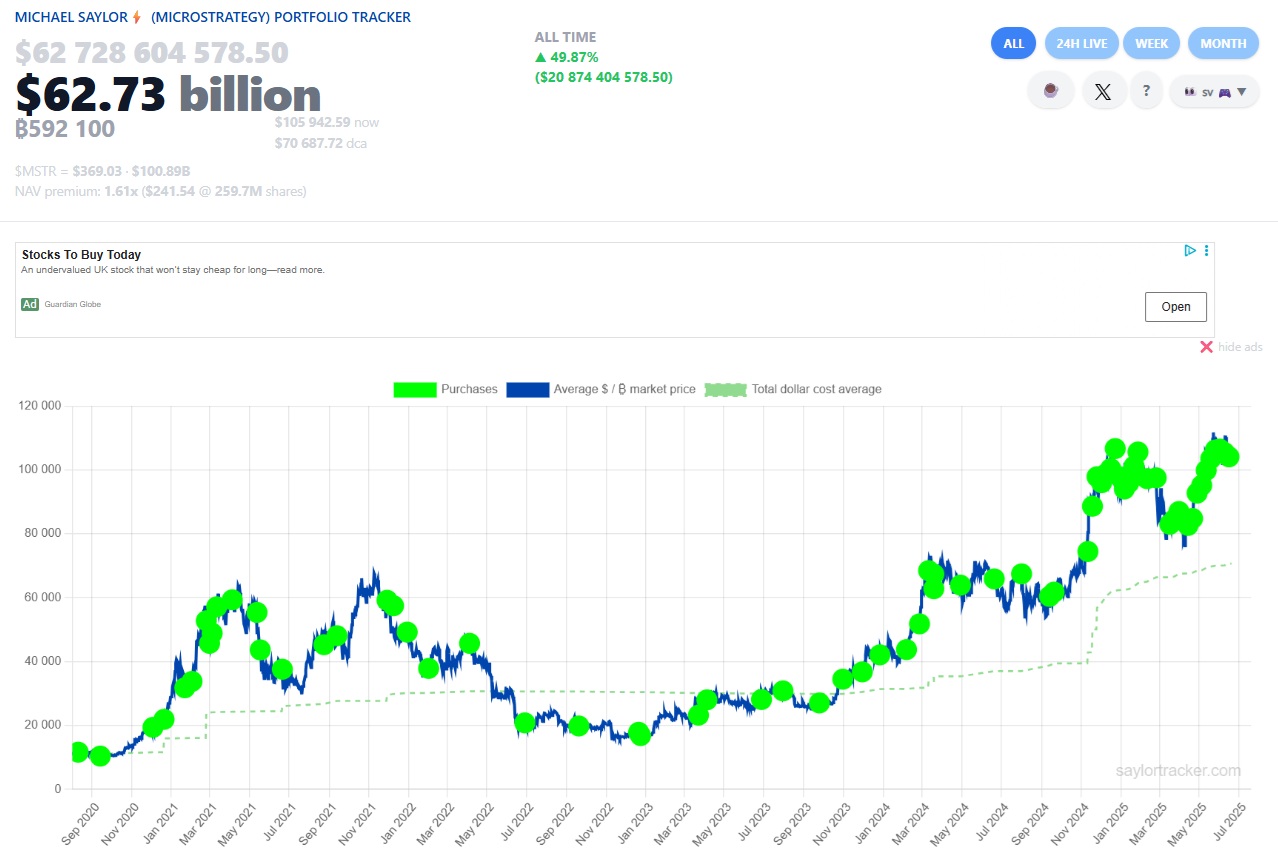Click the pink X beside hide ads

[1206, 347]
